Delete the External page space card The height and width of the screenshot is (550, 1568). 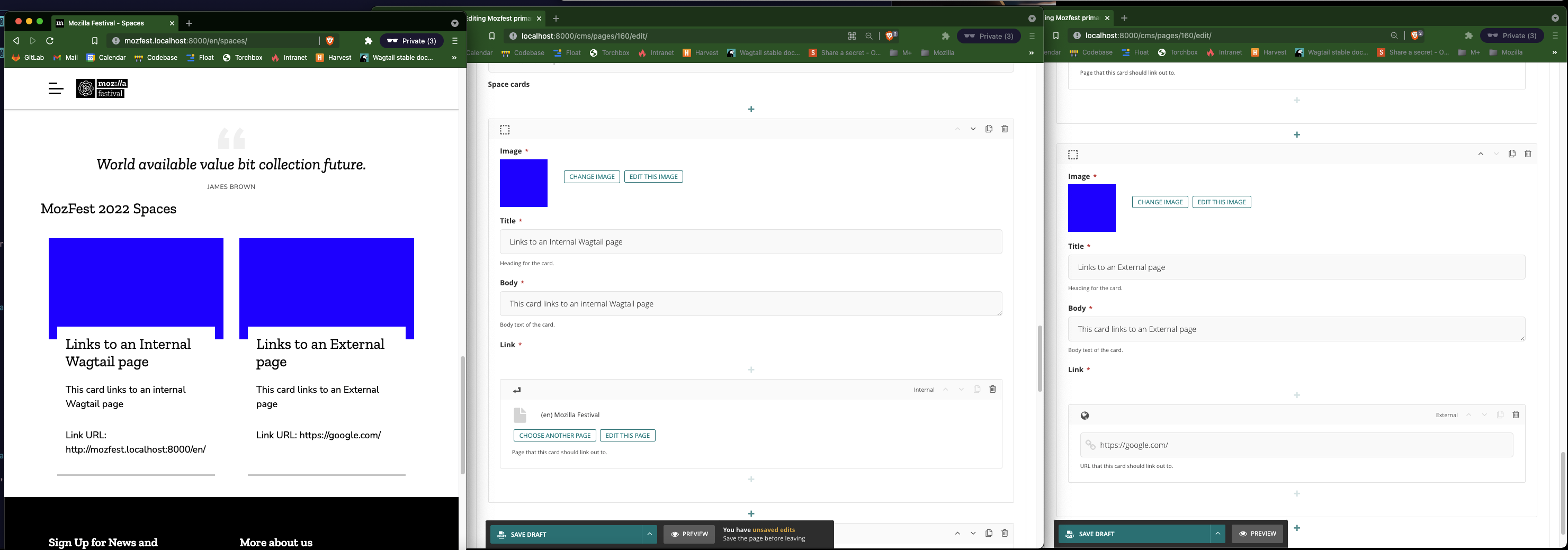(x=1528, y=154)
